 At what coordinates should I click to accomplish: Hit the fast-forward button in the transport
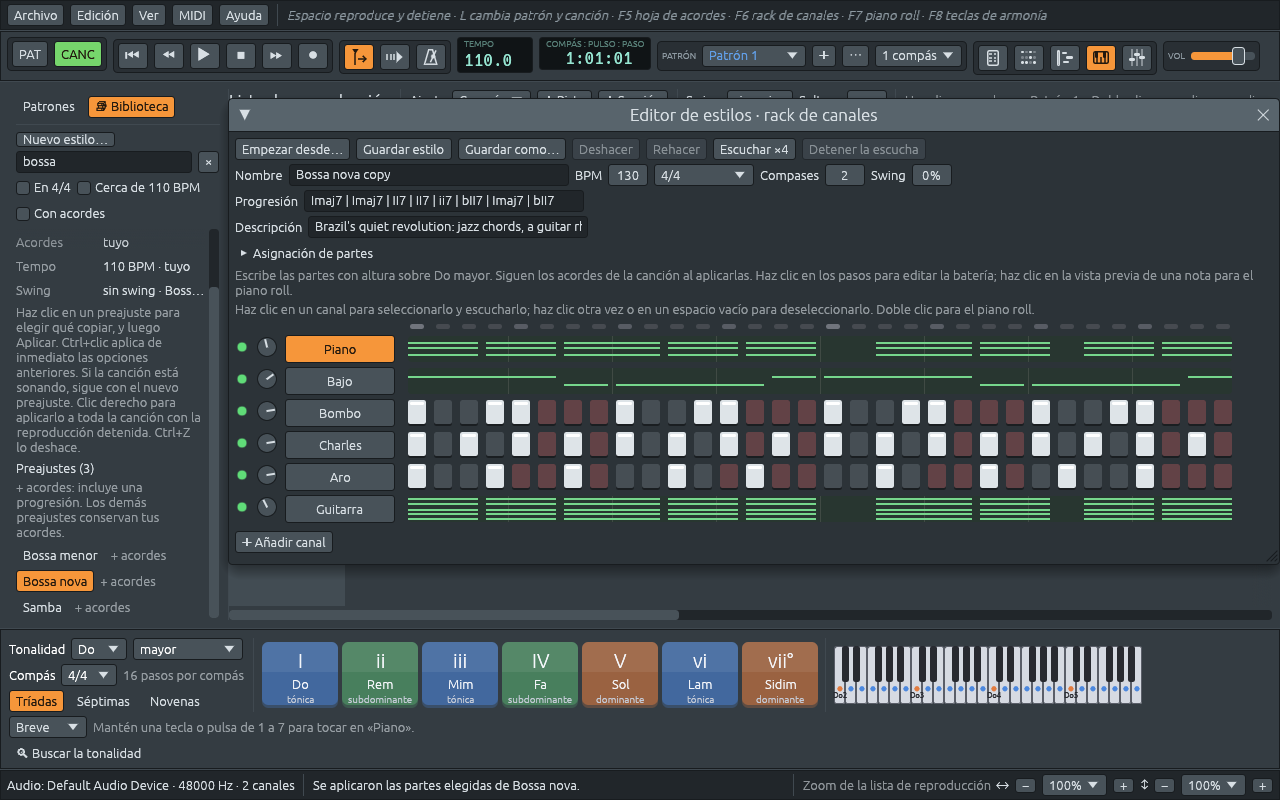pos(277,56)
